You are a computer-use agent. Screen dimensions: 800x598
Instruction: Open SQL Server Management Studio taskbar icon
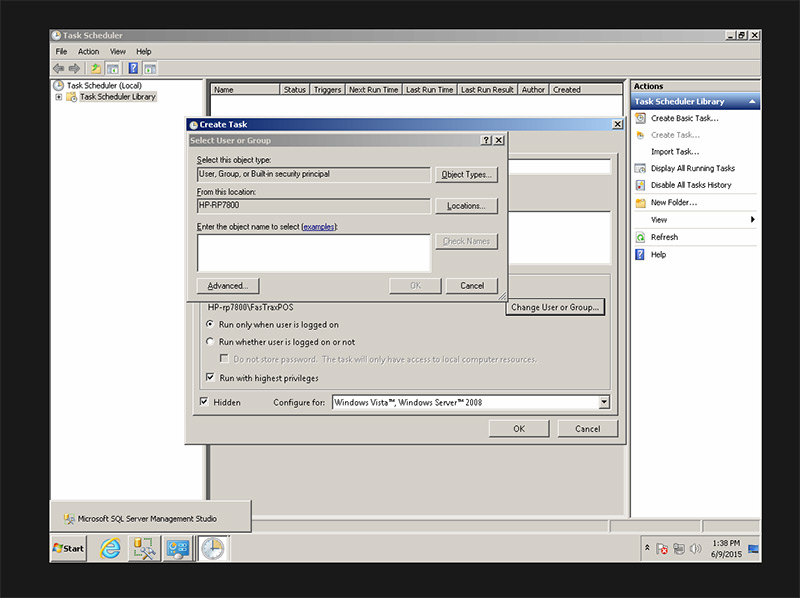144,549
